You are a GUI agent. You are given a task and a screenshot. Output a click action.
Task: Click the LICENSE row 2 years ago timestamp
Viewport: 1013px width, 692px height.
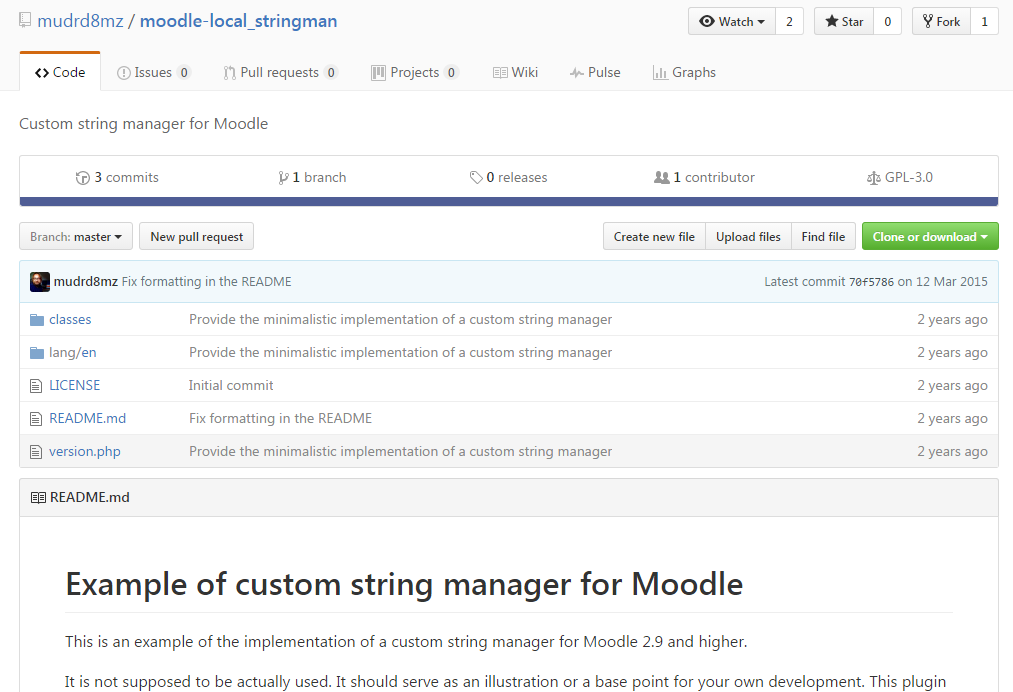coord(952,385)
